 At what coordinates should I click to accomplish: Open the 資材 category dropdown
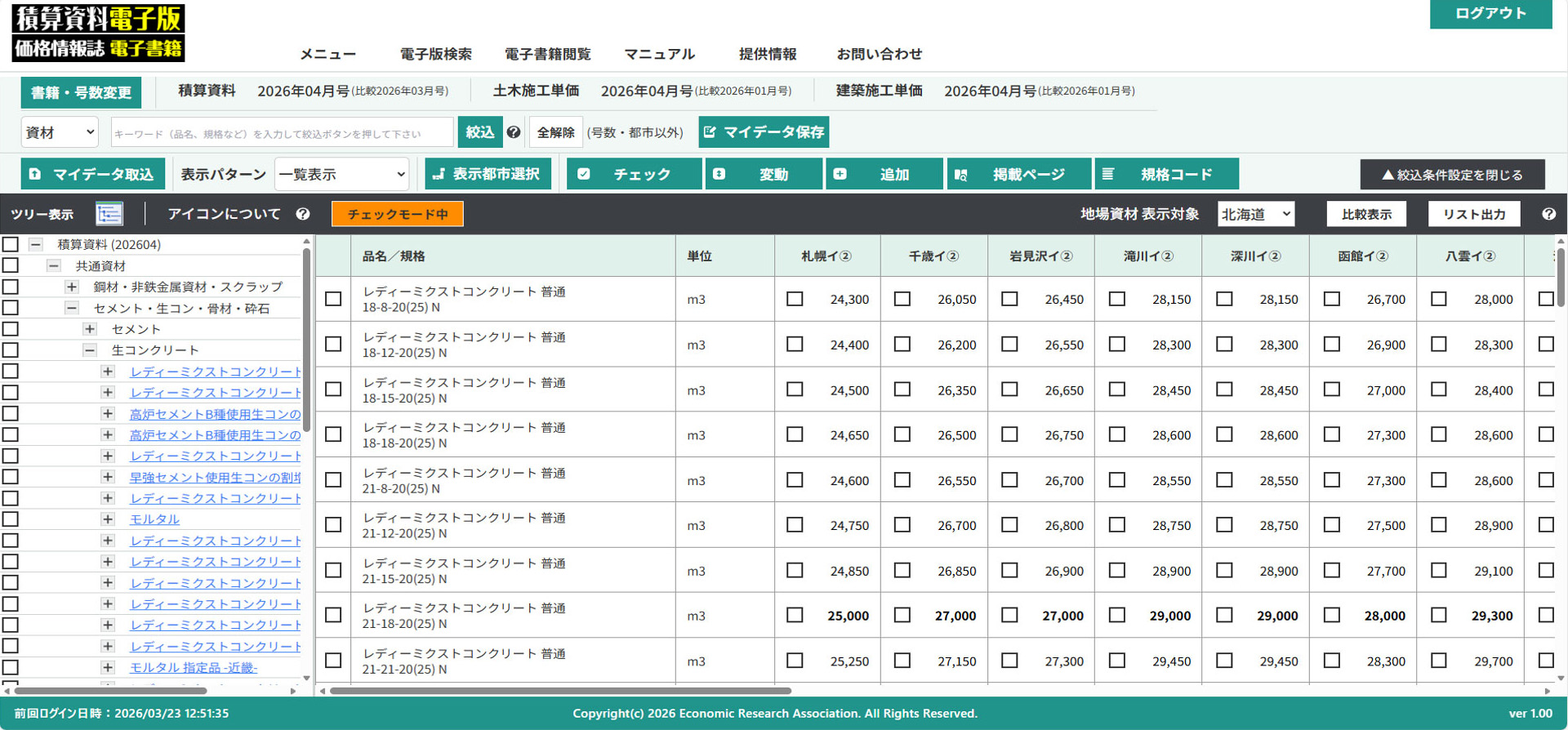(60, 132)
